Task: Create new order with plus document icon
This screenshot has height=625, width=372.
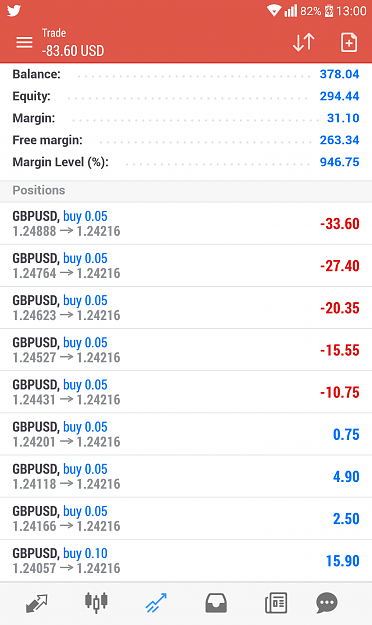Action: [349, 42]
